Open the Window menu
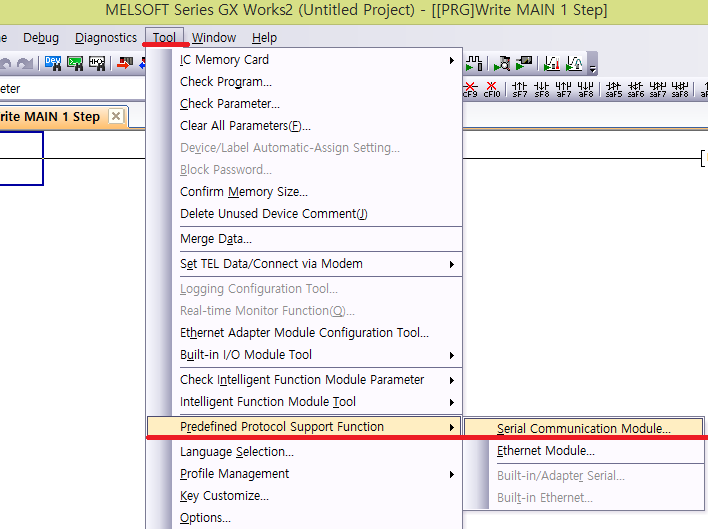This screenshot has width=708, height=529. [214, 37]
